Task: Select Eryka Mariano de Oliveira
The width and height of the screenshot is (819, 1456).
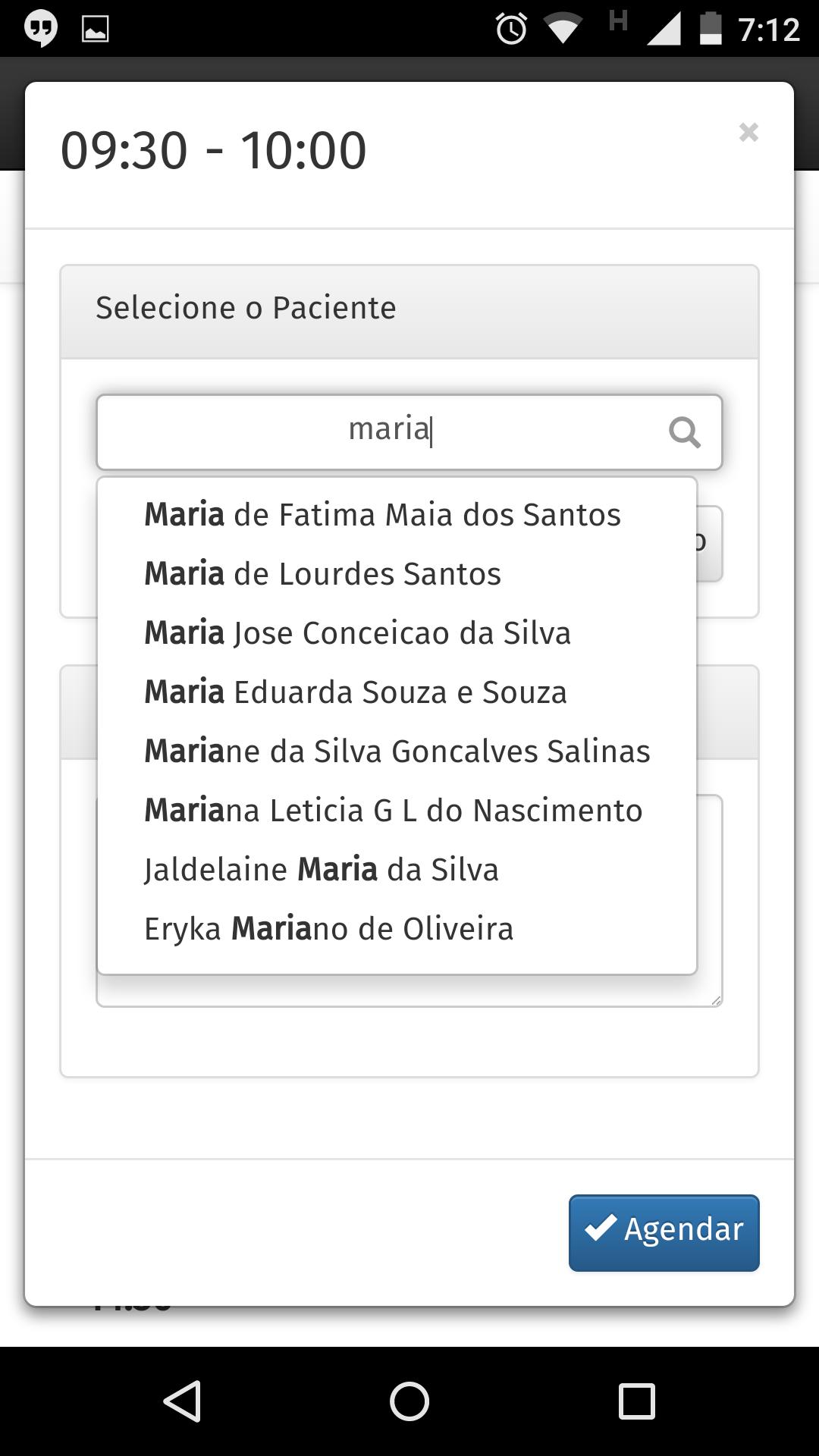Action: coord(328,928)
